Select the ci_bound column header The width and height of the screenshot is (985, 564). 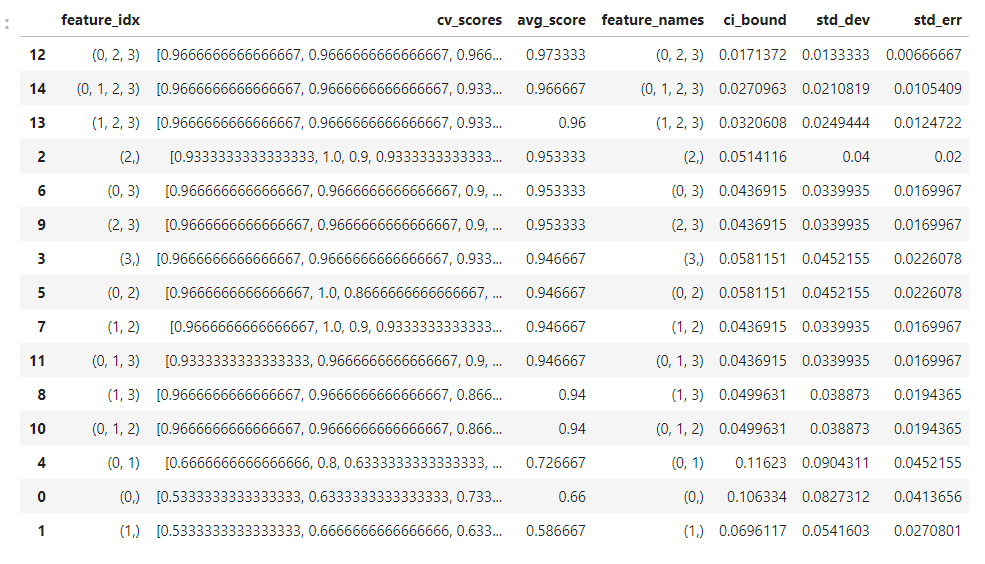tap(752, 20)
